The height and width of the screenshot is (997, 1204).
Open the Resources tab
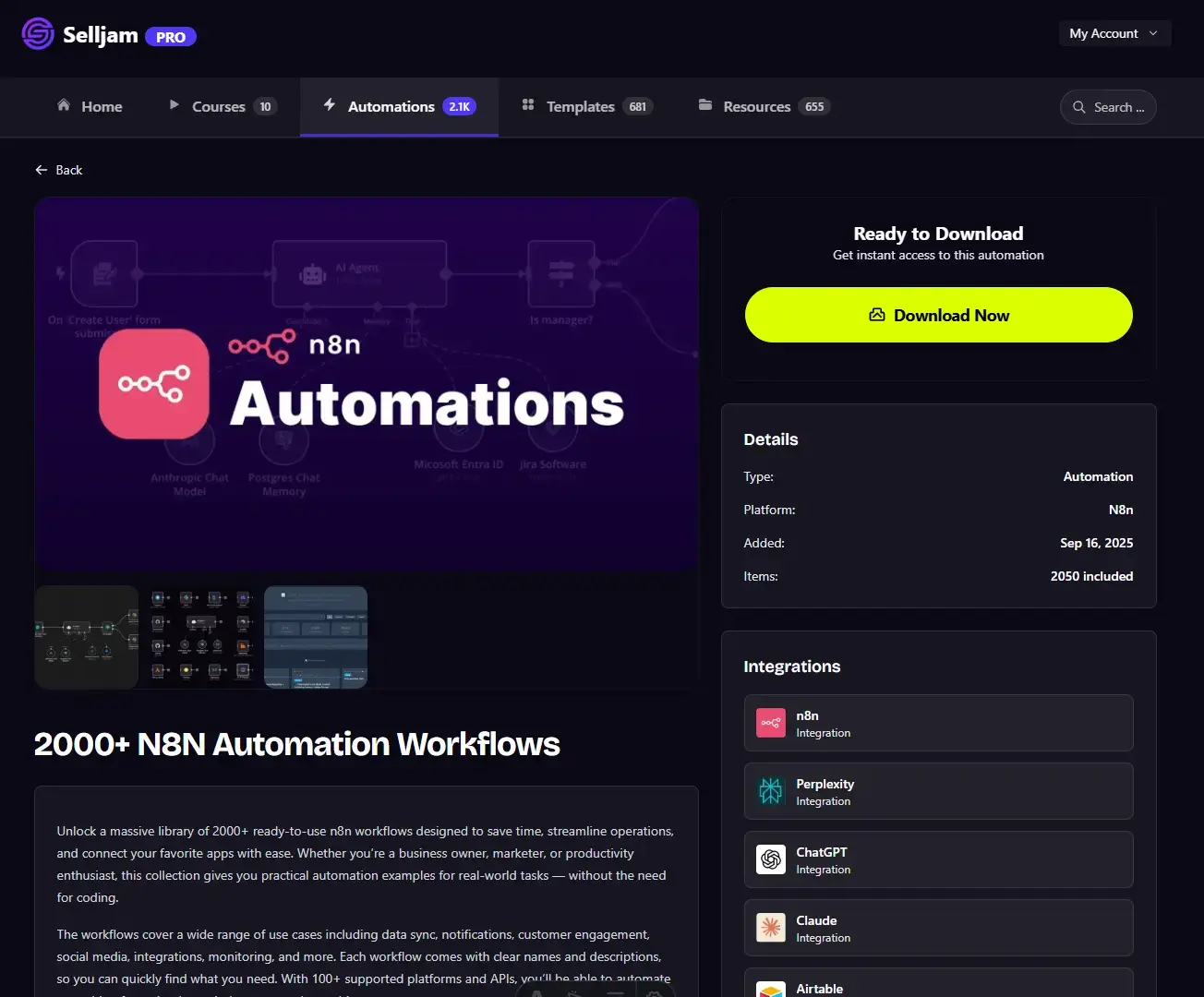[764, 106]
